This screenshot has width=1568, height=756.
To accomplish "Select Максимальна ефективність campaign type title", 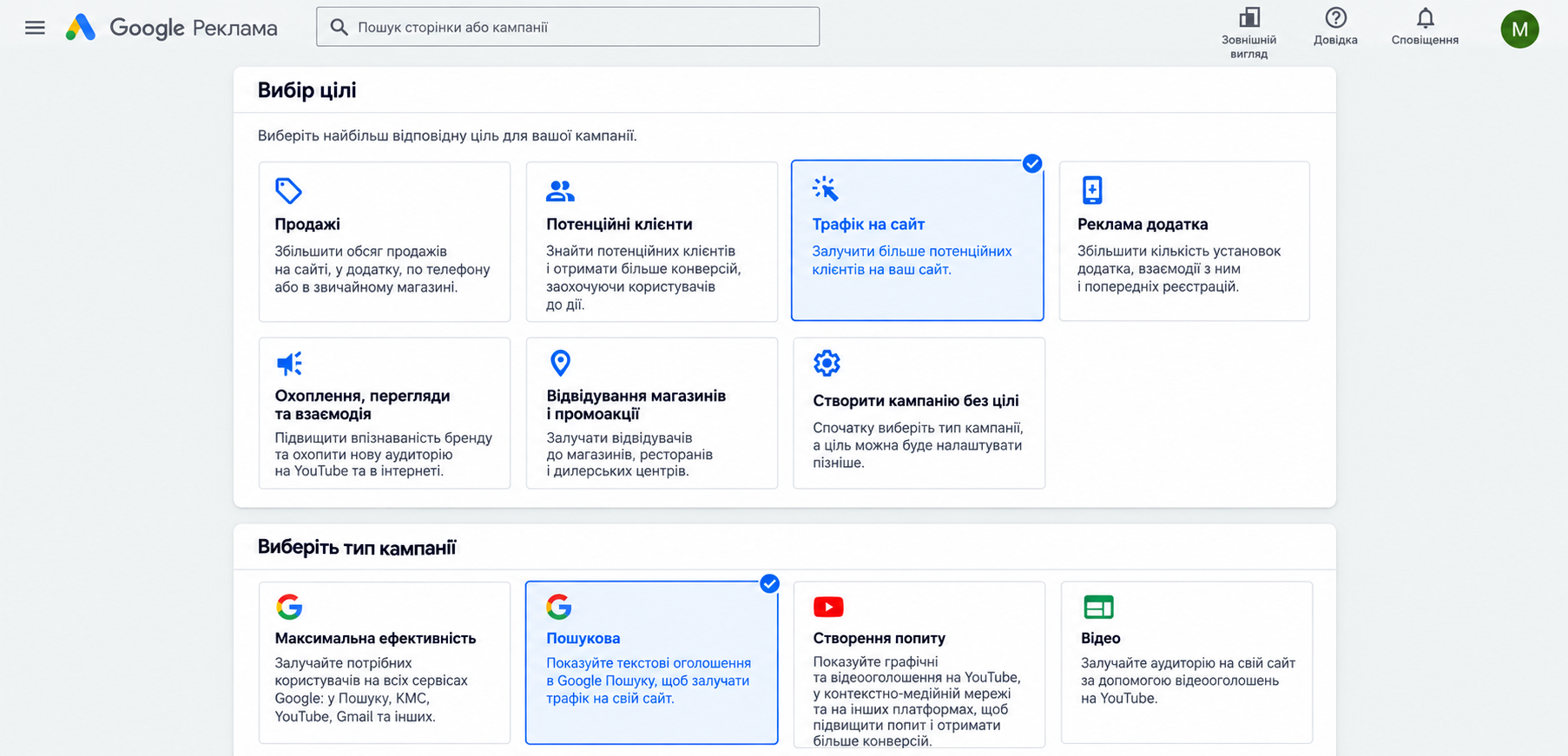I will click(x=375, y=638).
